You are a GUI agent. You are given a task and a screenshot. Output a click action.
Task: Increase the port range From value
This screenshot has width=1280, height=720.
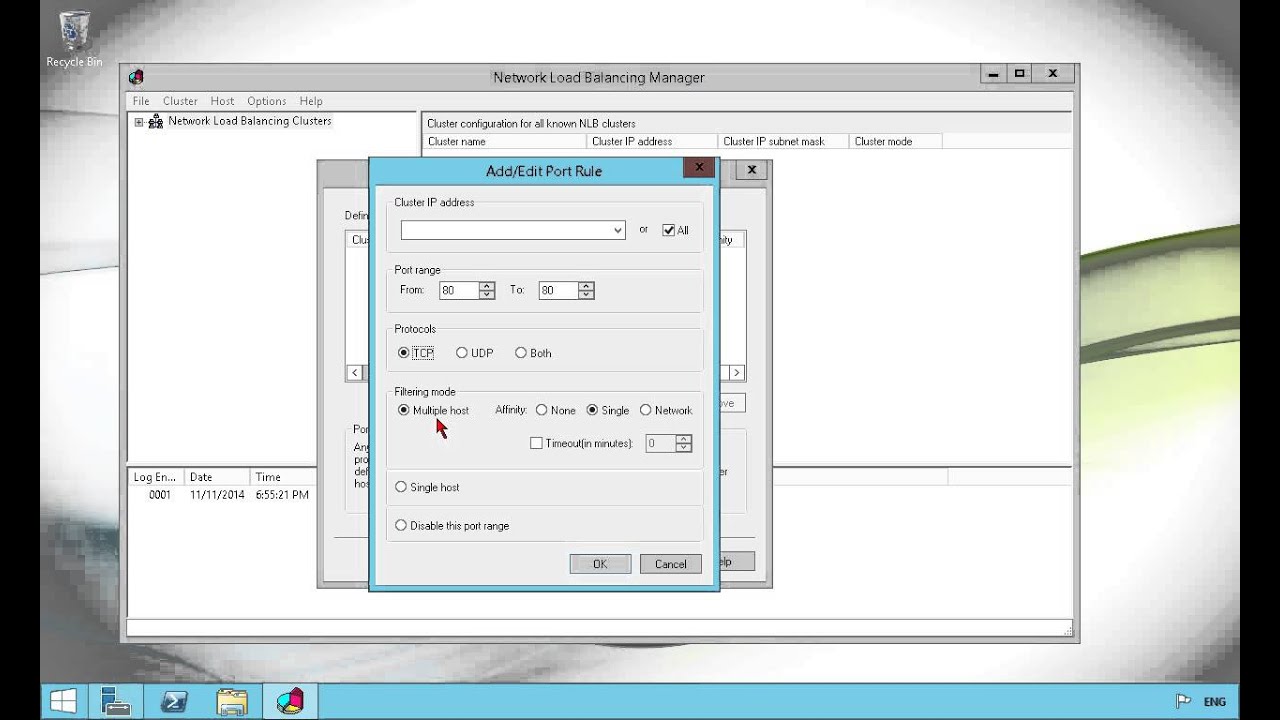[x=487, y=286]
